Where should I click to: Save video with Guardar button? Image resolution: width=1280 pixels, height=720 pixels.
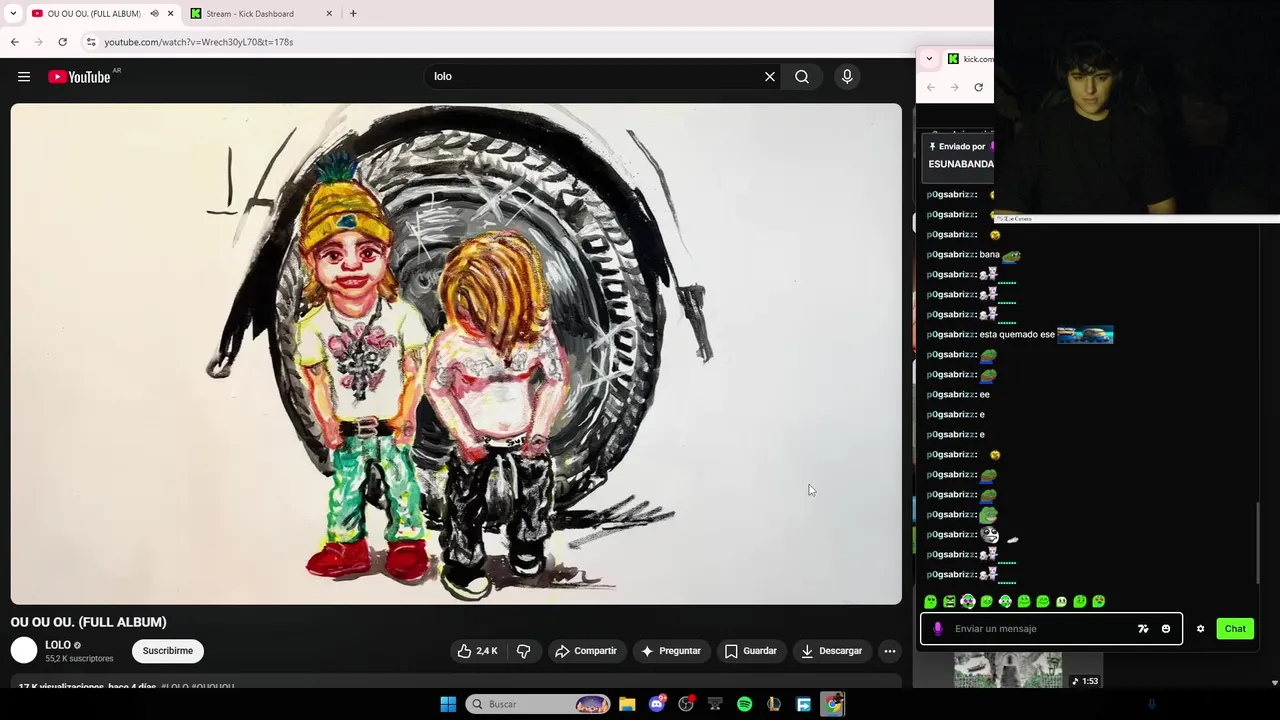pos(750,651)
